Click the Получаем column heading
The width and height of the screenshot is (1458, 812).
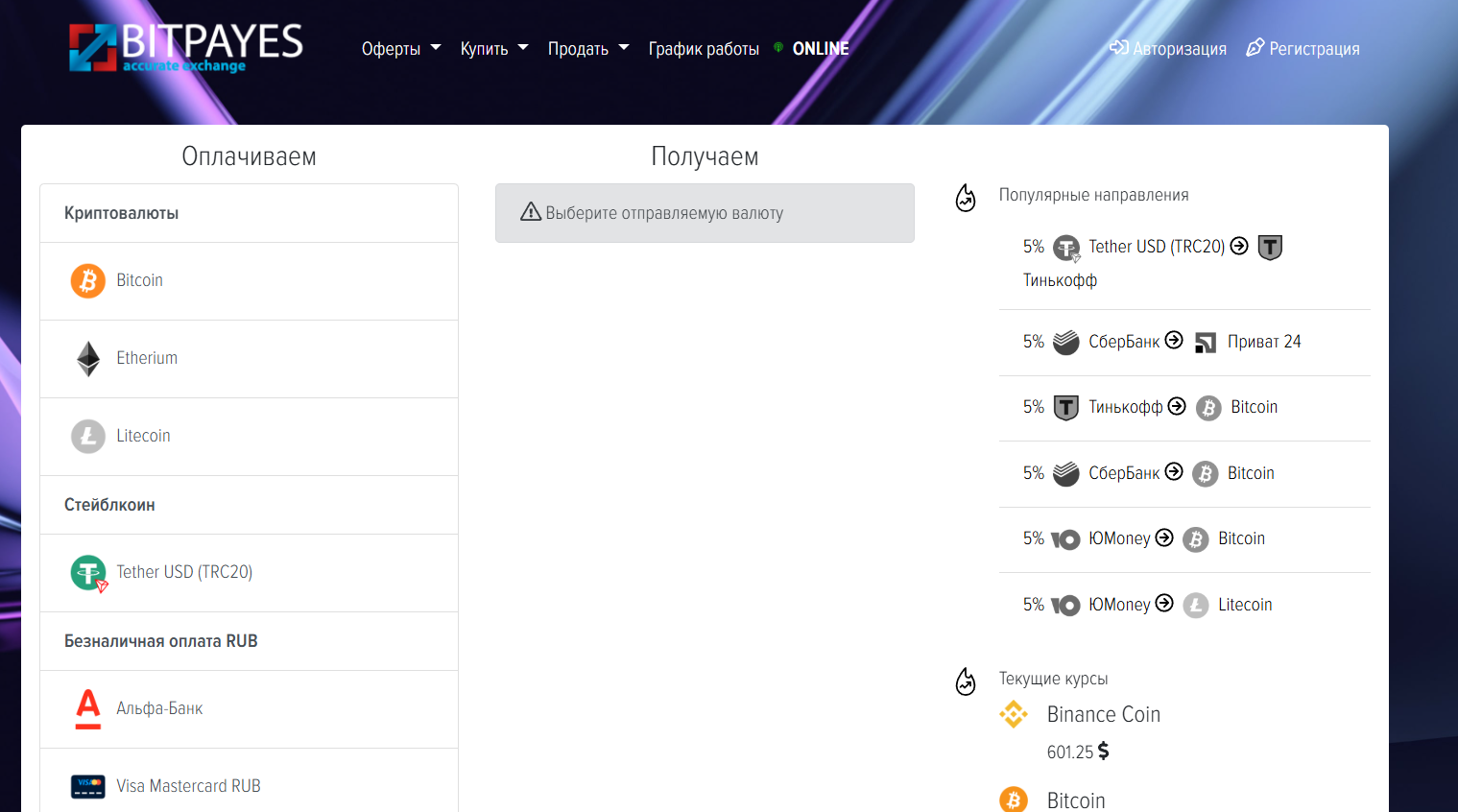coord(705,156)
